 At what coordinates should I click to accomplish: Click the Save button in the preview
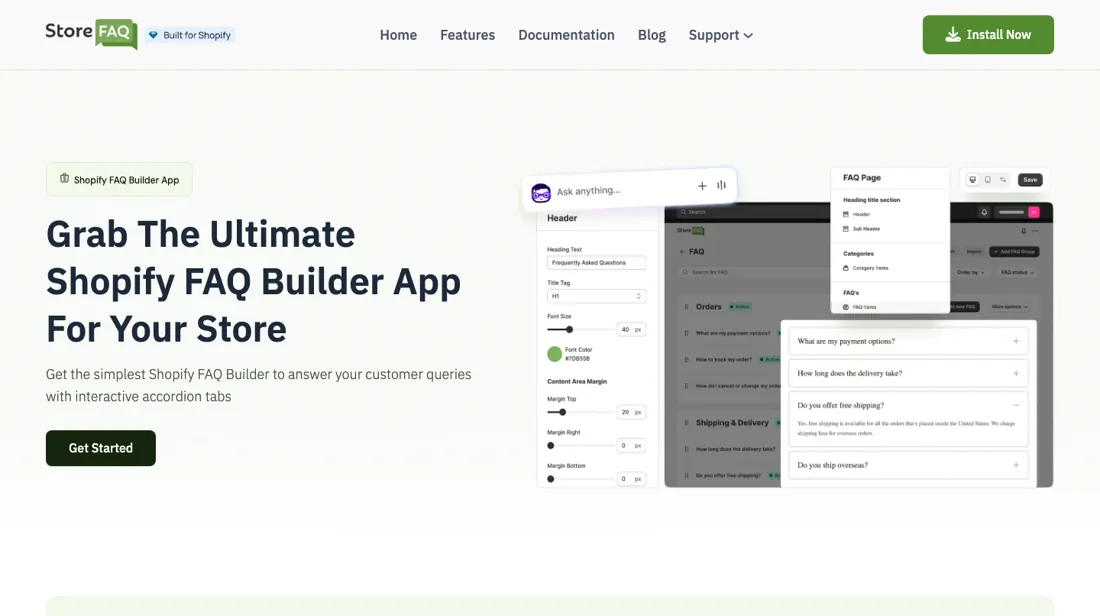[1030, 180]
